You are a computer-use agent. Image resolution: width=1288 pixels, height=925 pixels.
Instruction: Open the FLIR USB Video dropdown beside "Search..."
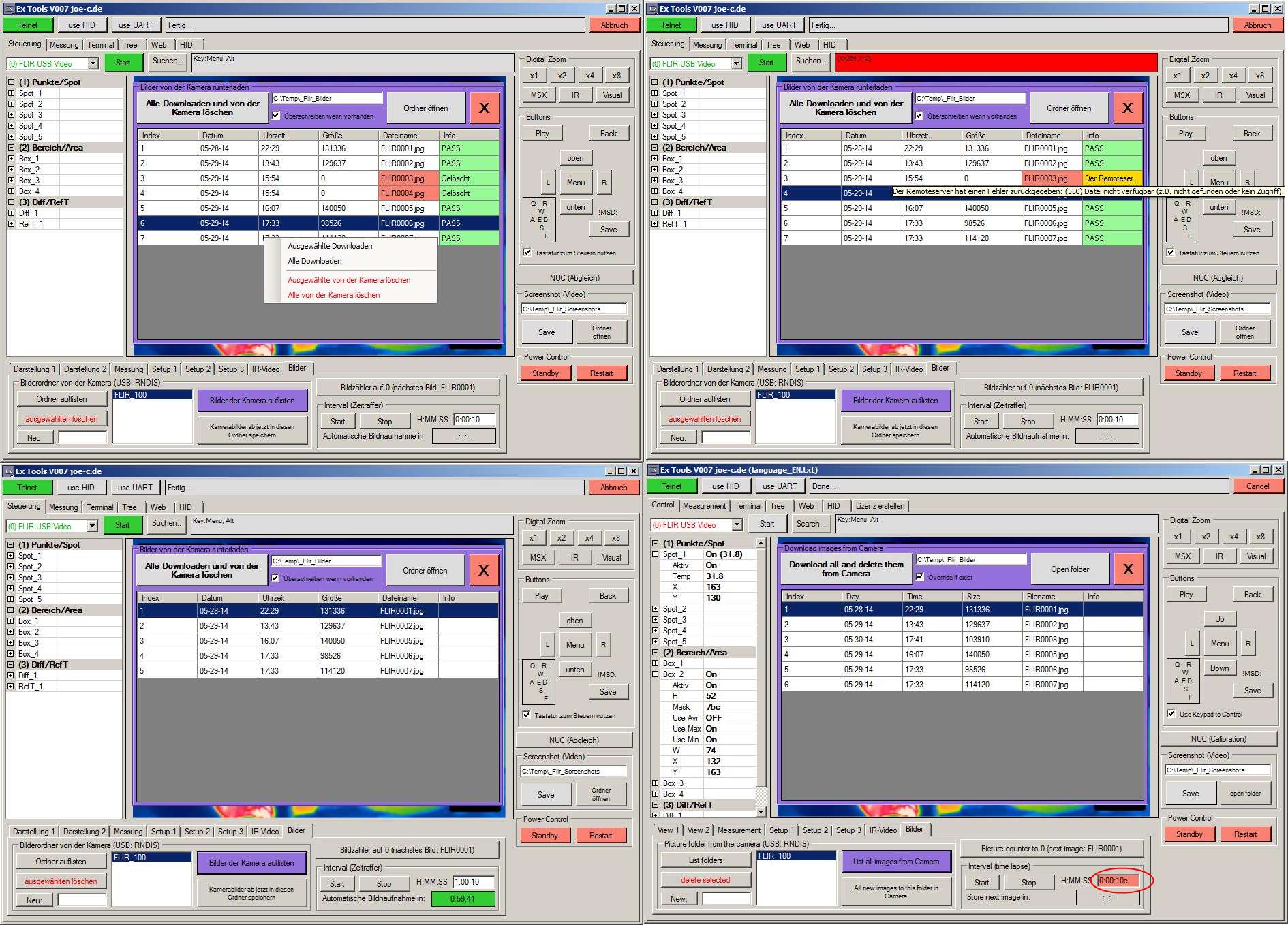[x=737, y=524]
